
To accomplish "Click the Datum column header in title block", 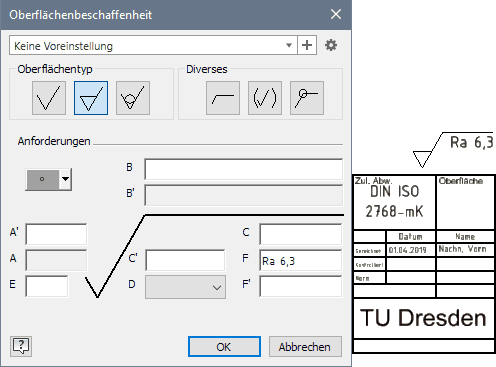I will [x=410, y=237].
